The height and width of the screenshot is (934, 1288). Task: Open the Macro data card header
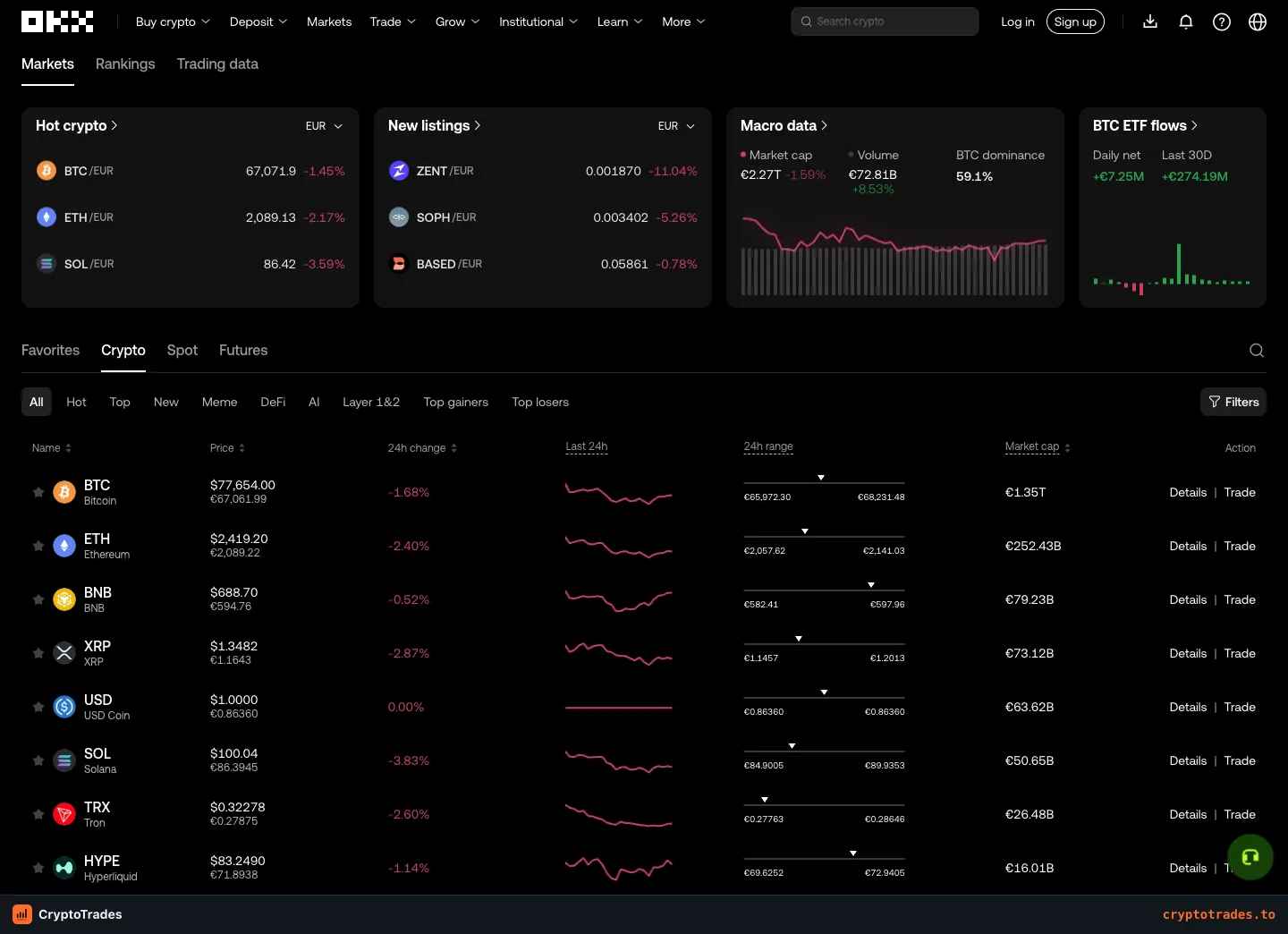784,126
